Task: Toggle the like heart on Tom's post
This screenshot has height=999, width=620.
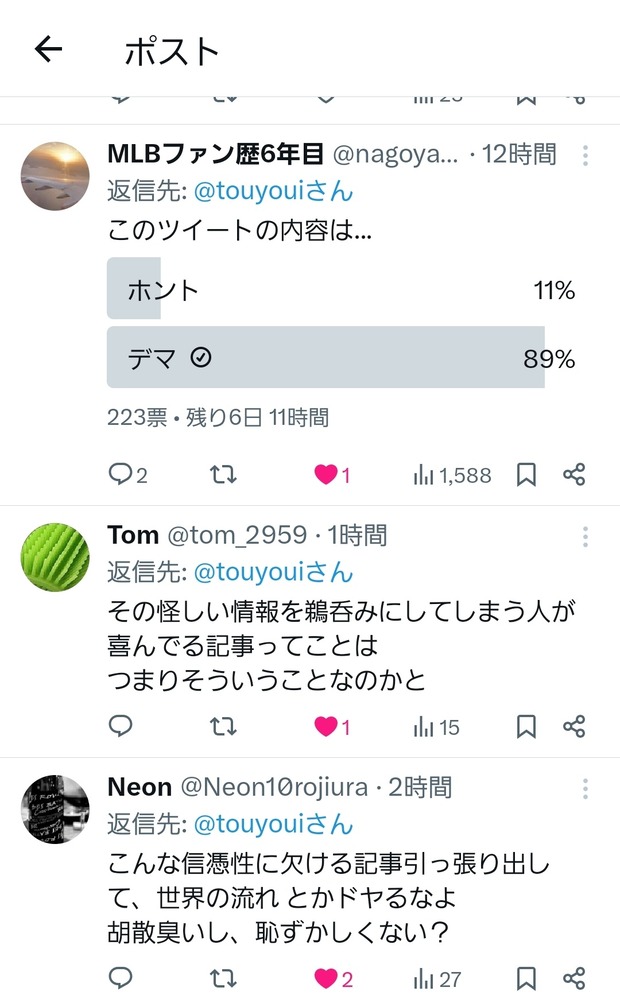Action: (327, 727)
